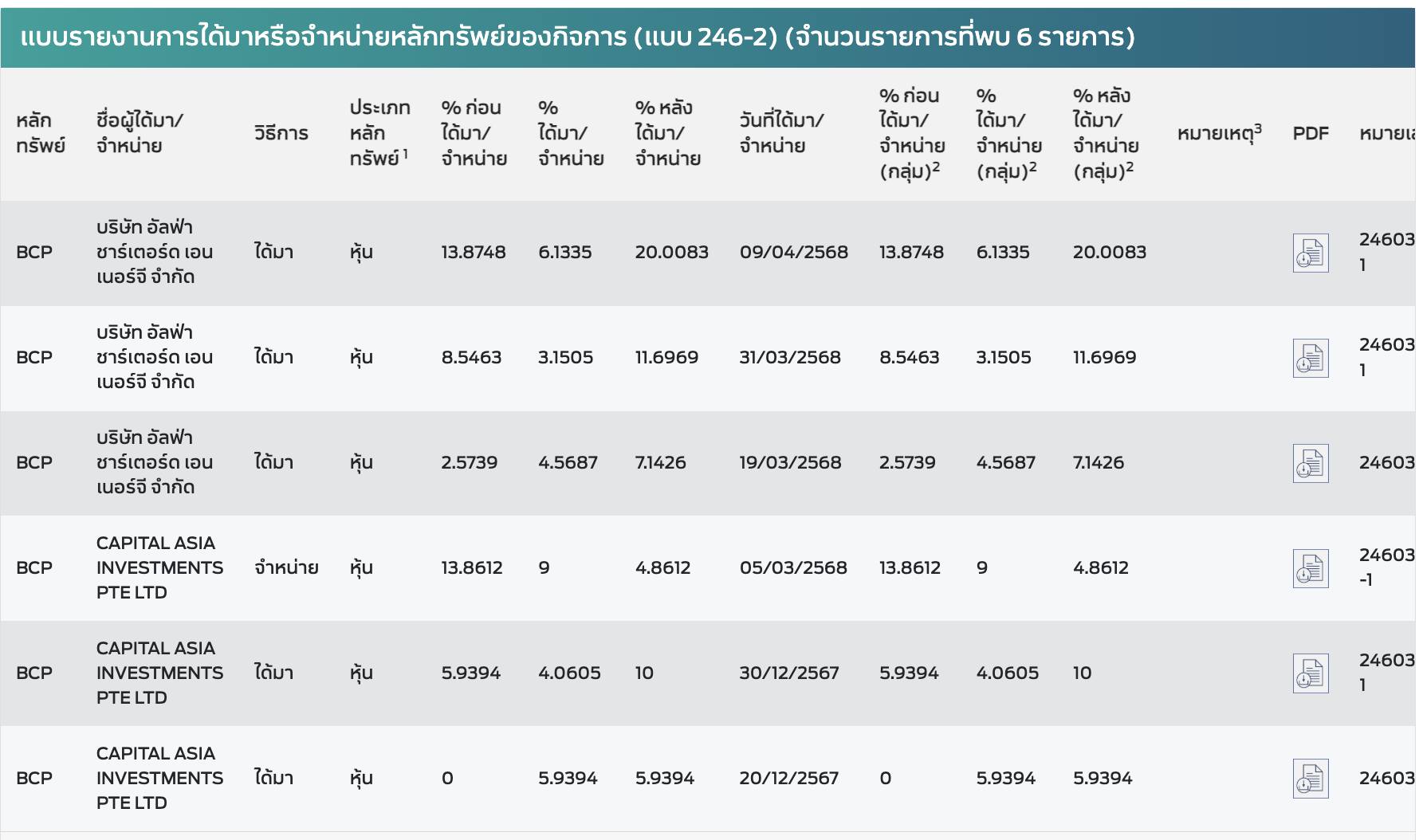Click the วันที่ได้มา/จำหน่าย column header

pos(781,133)
